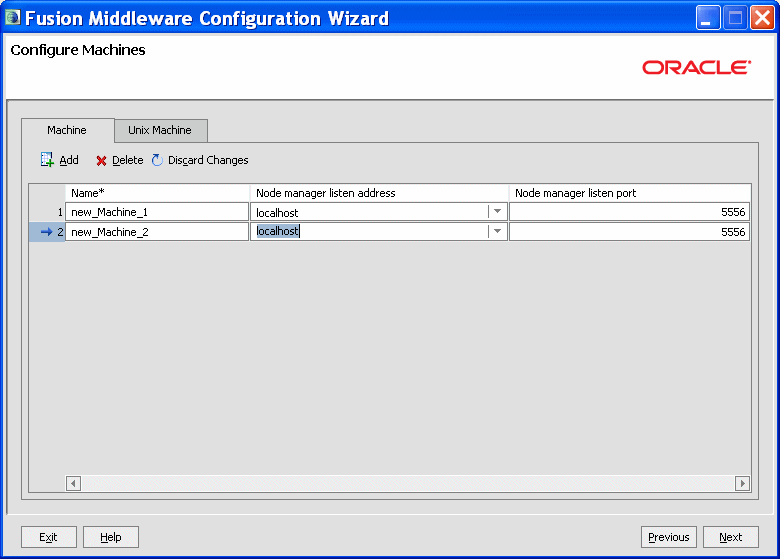Image resolution: width=780 pixels, height=559 pixels.
Task: Click the new_Machine_2 name field
Action: pos(157,232)
